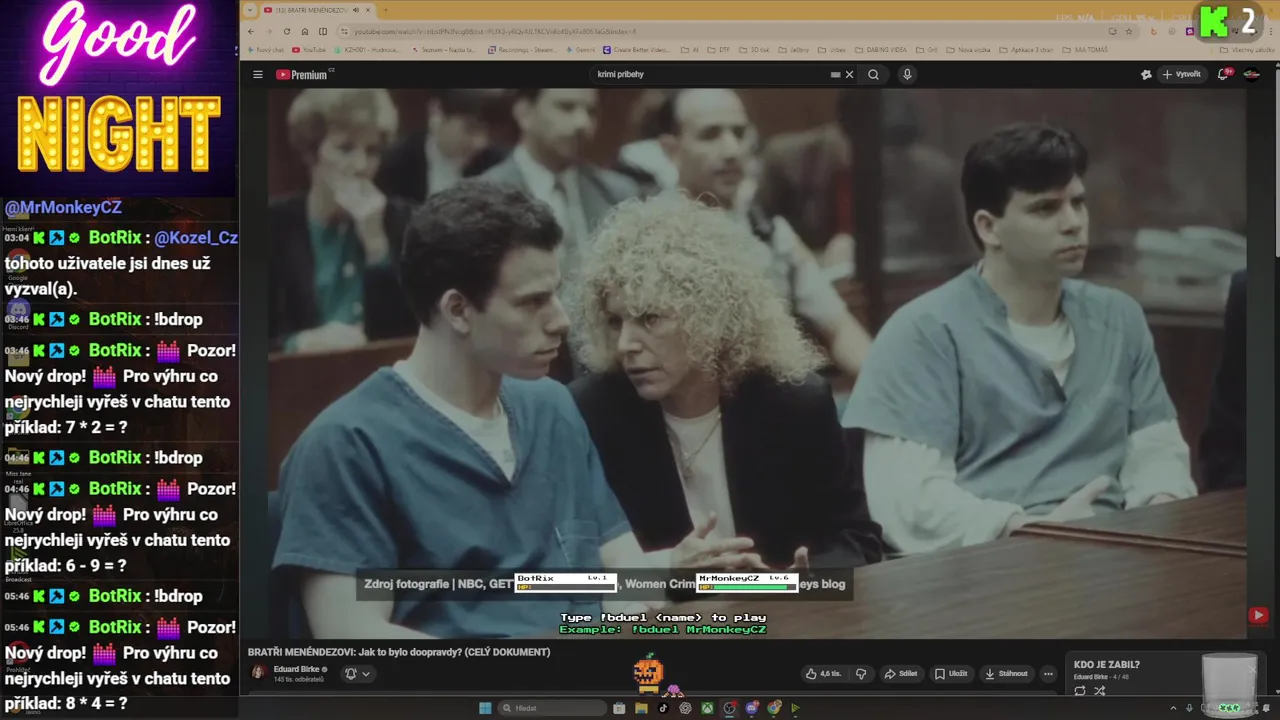Open the YouTube hamburger guide menu

coord(257,75)
